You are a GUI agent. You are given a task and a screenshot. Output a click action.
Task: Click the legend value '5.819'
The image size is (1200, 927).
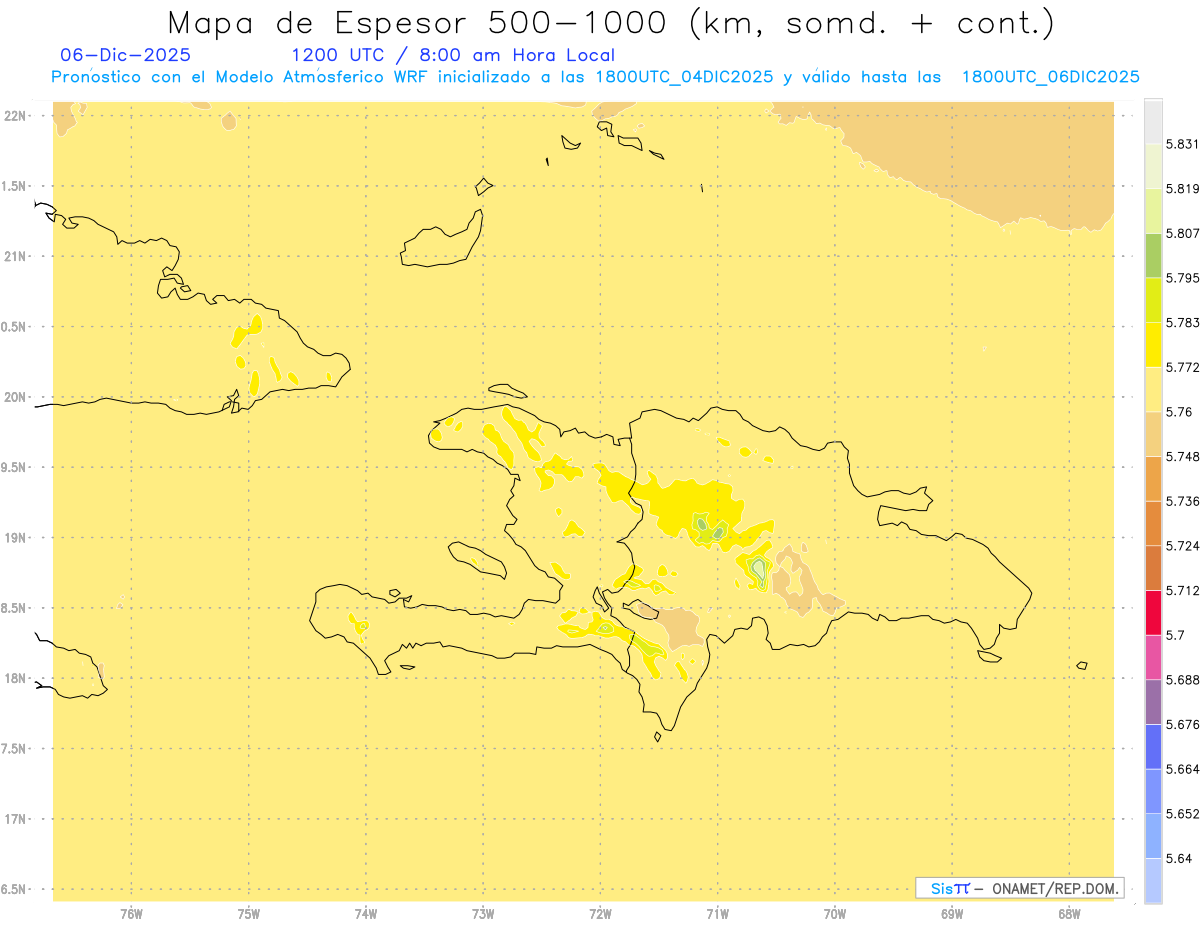1183,189
